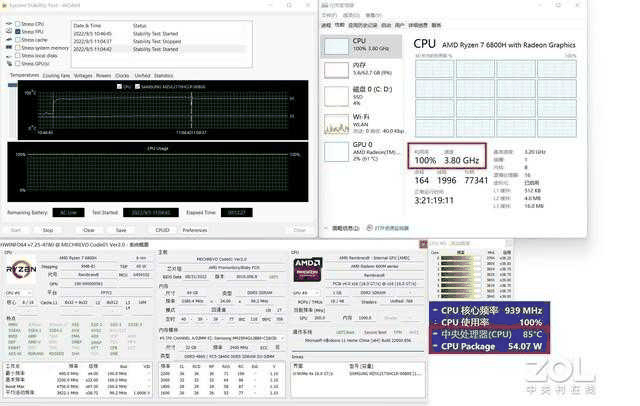Viewport: 640px width, 406px height.
Task: Enable the Stress system memory checkbox
Action: click(x=18, y=48)
